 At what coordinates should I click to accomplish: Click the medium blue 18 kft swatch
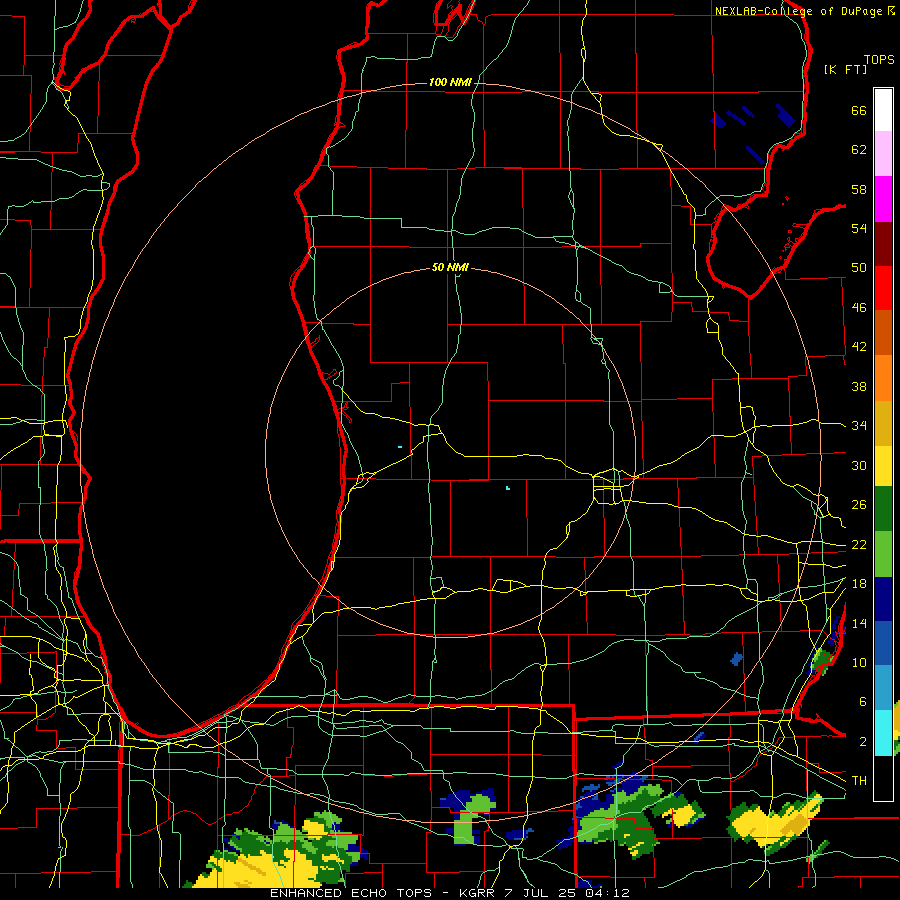pos(883,643)
